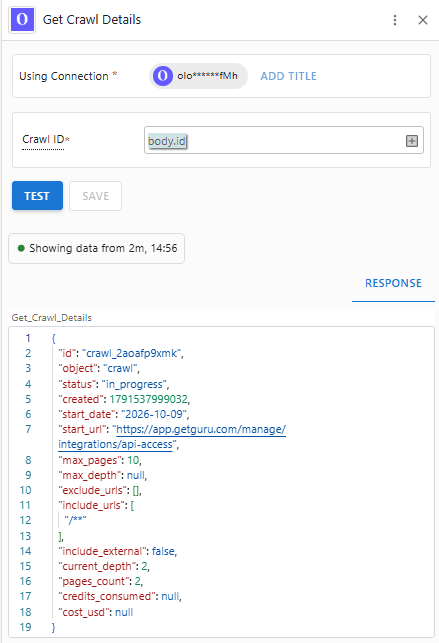
Task: Click line number 11 in response gutter
Action: 25,505
